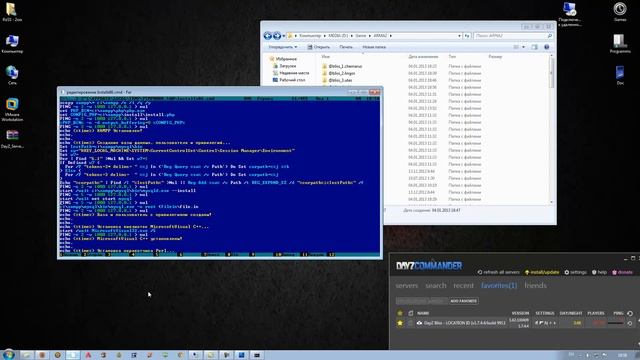Open recent pages dropdown beside Explorer's Forward arrow
Viewport: 640px width, 360px height.
[284, 36]
